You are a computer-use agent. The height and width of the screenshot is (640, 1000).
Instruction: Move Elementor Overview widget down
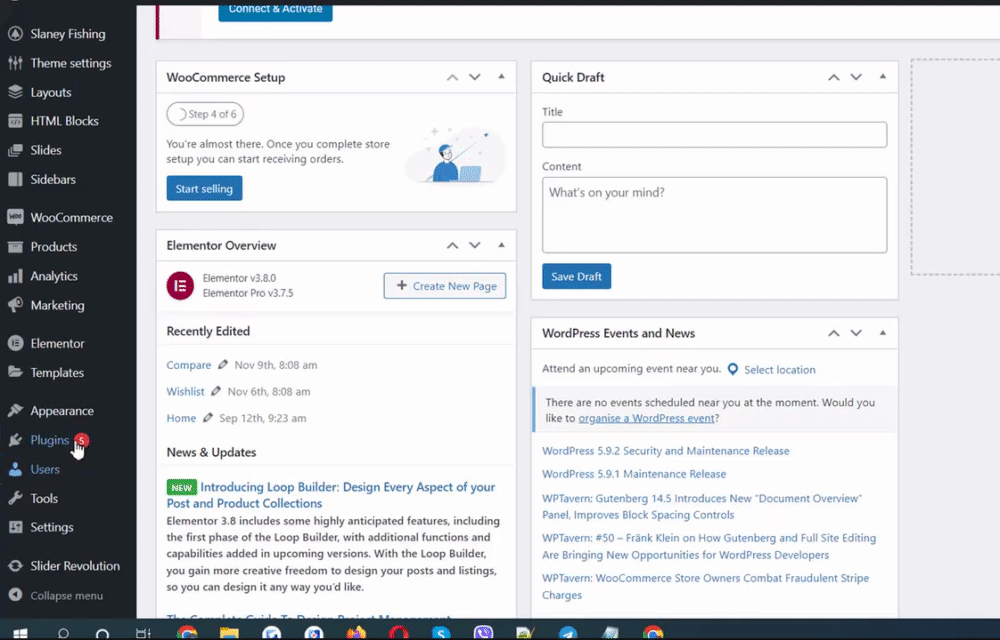point(474,245)
